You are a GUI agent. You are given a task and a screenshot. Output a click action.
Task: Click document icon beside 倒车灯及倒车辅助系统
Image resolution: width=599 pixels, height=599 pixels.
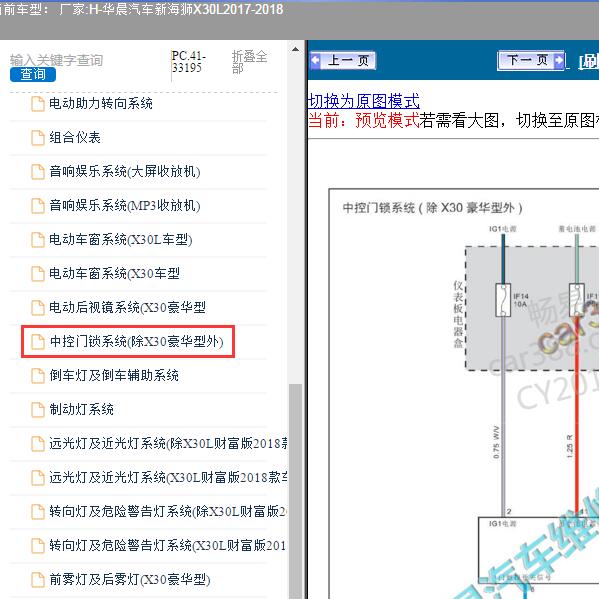(x=37, y=376)
